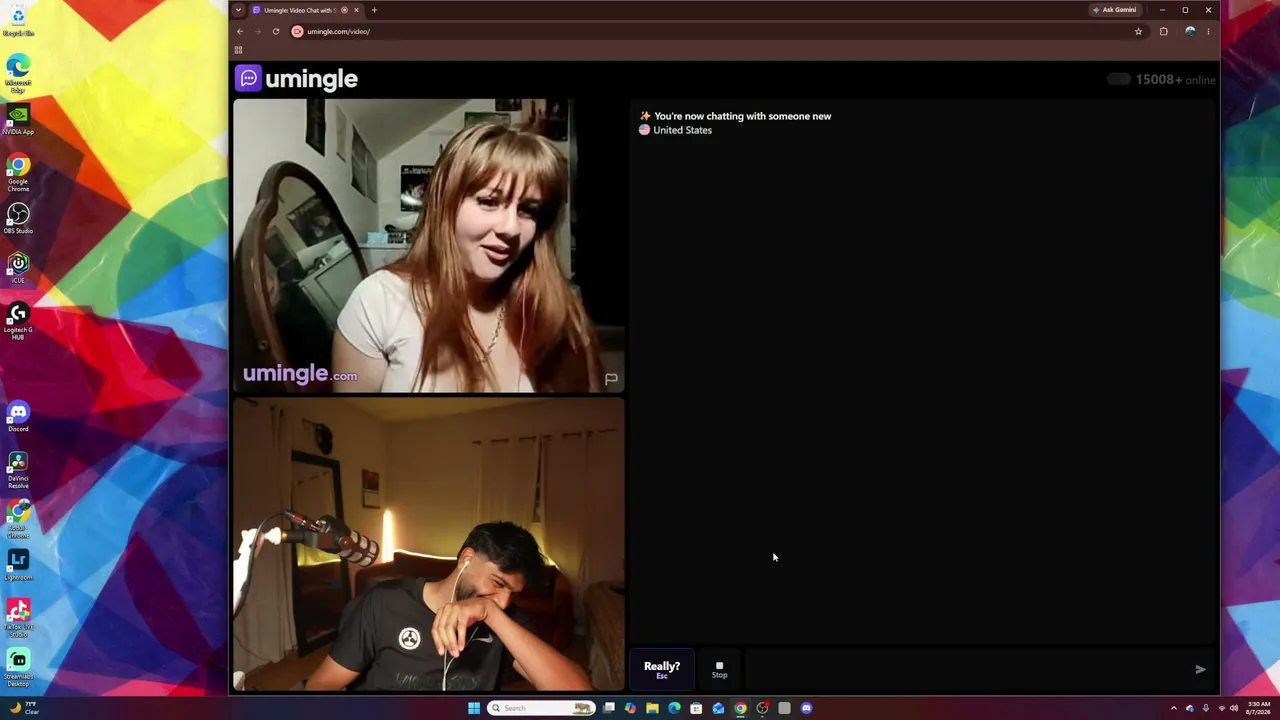Screen dimensions: 1280x720
Task: Open Discord from the desktop
Action: tap(18, 417)
